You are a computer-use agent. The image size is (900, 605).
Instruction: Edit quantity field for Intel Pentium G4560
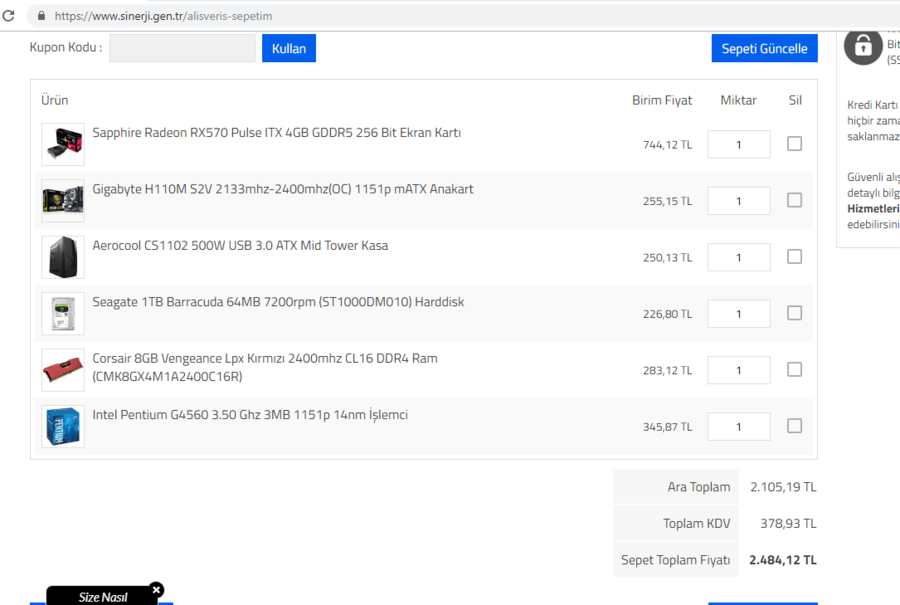pyautogui.click(x=739, y=426)
